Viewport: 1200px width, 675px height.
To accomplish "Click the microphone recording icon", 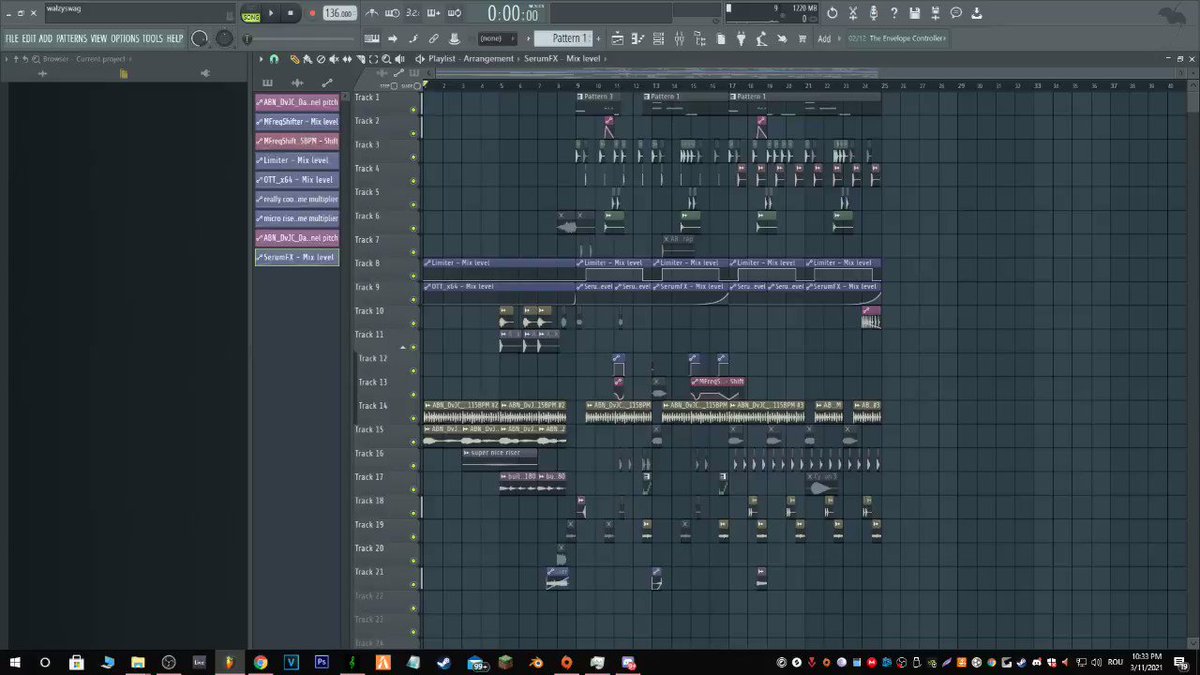I will click(x=873, y=13).
